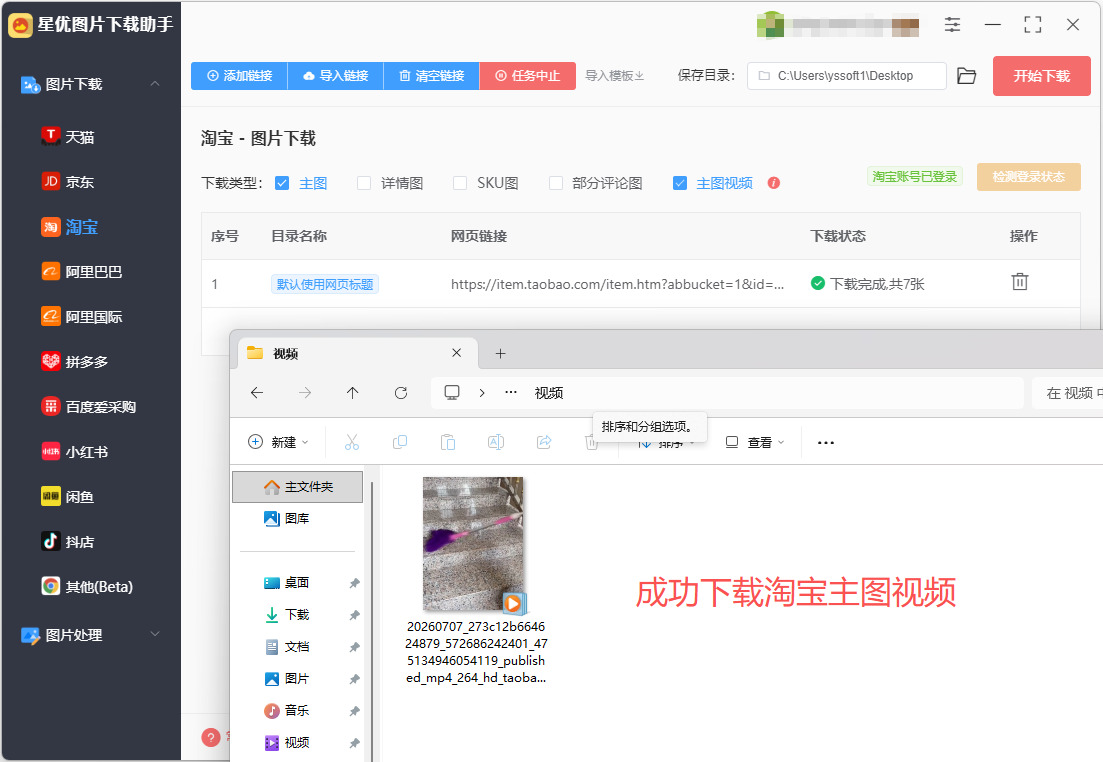This screenshot has width=1103, height=762.
Task: Click the 导入模板 download link
Action: 615,75
